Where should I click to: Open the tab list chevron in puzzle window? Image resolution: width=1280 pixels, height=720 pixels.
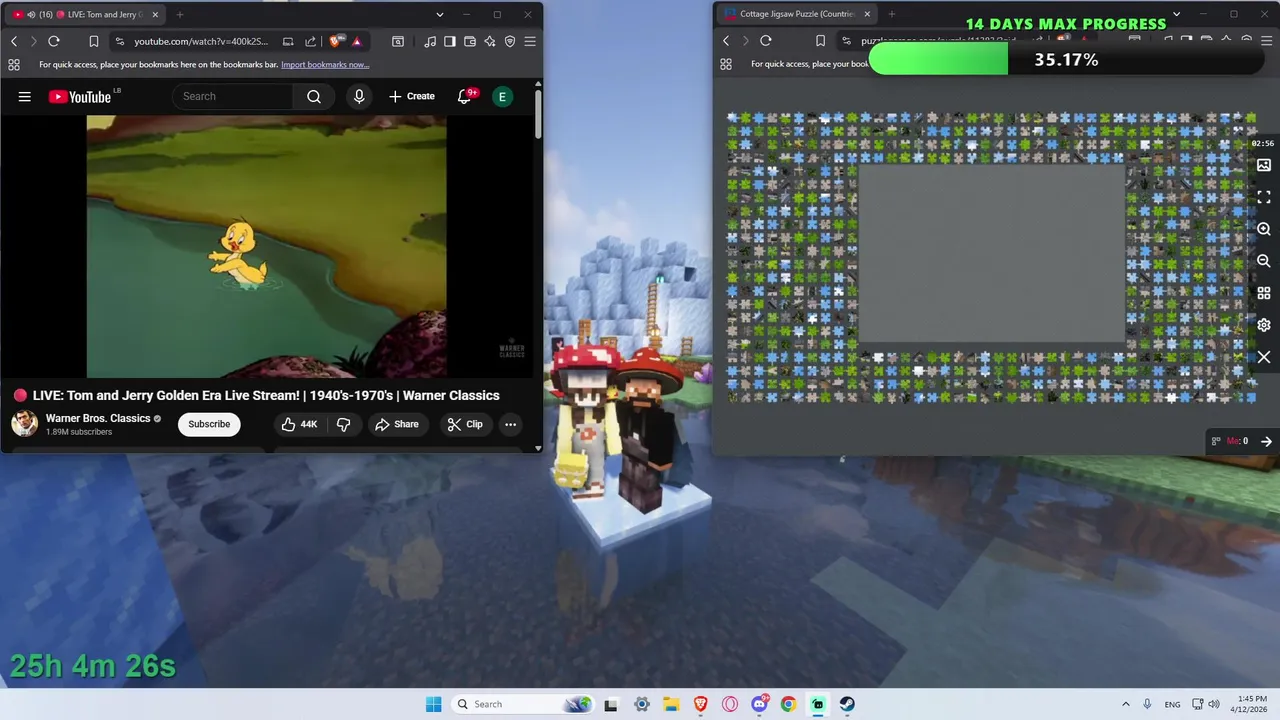click(x=1176, y=14)
